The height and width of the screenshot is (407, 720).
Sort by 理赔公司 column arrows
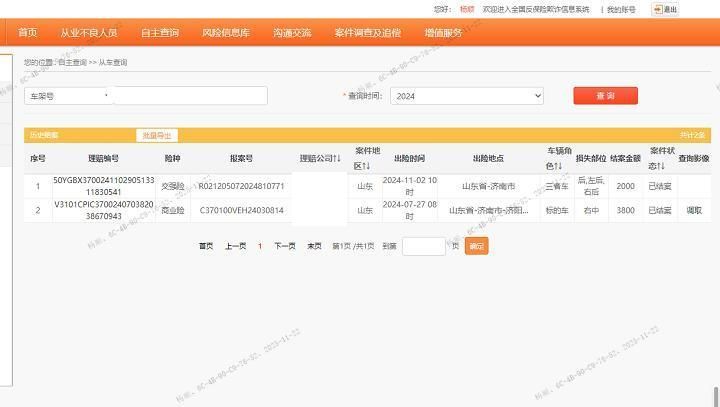(337, 158)
